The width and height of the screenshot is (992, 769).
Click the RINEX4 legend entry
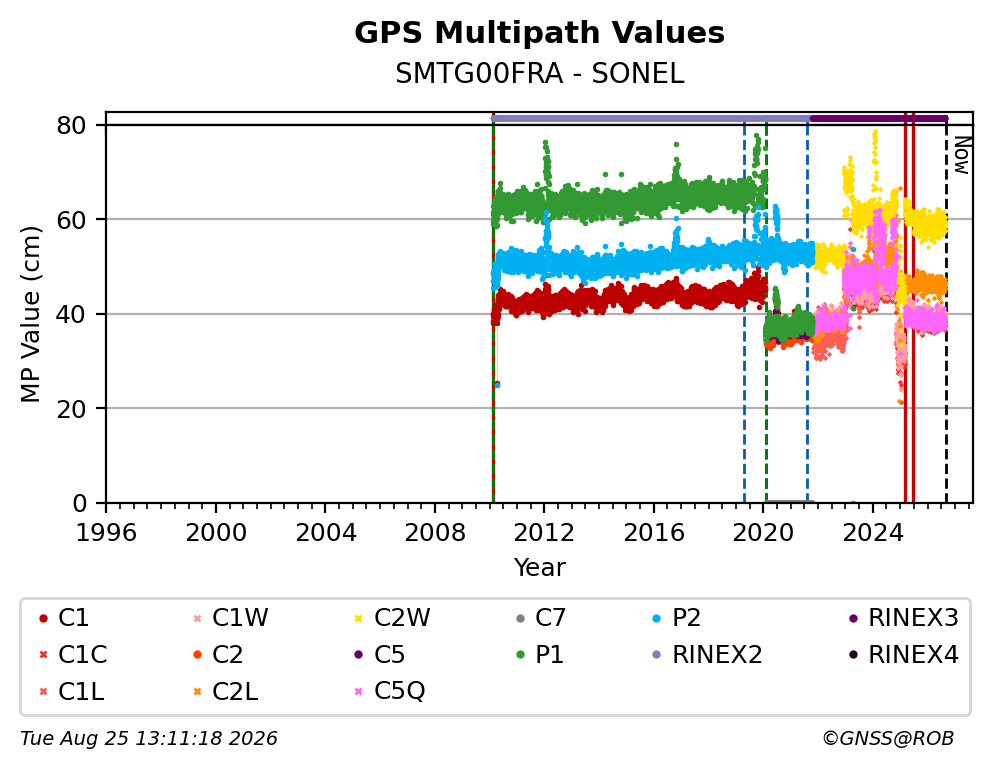coord(903,655)
